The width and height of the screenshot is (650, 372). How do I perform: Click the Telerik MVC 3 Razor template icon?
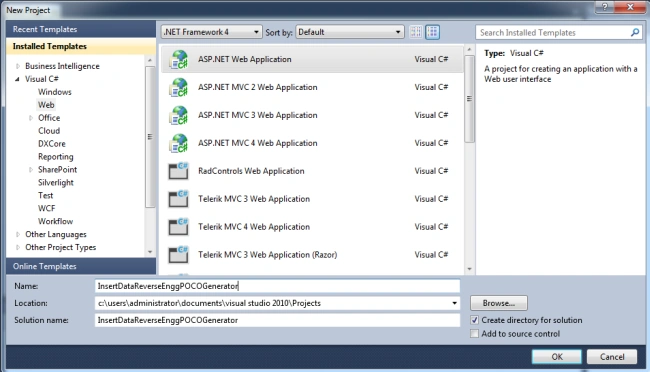click(179, 254)
